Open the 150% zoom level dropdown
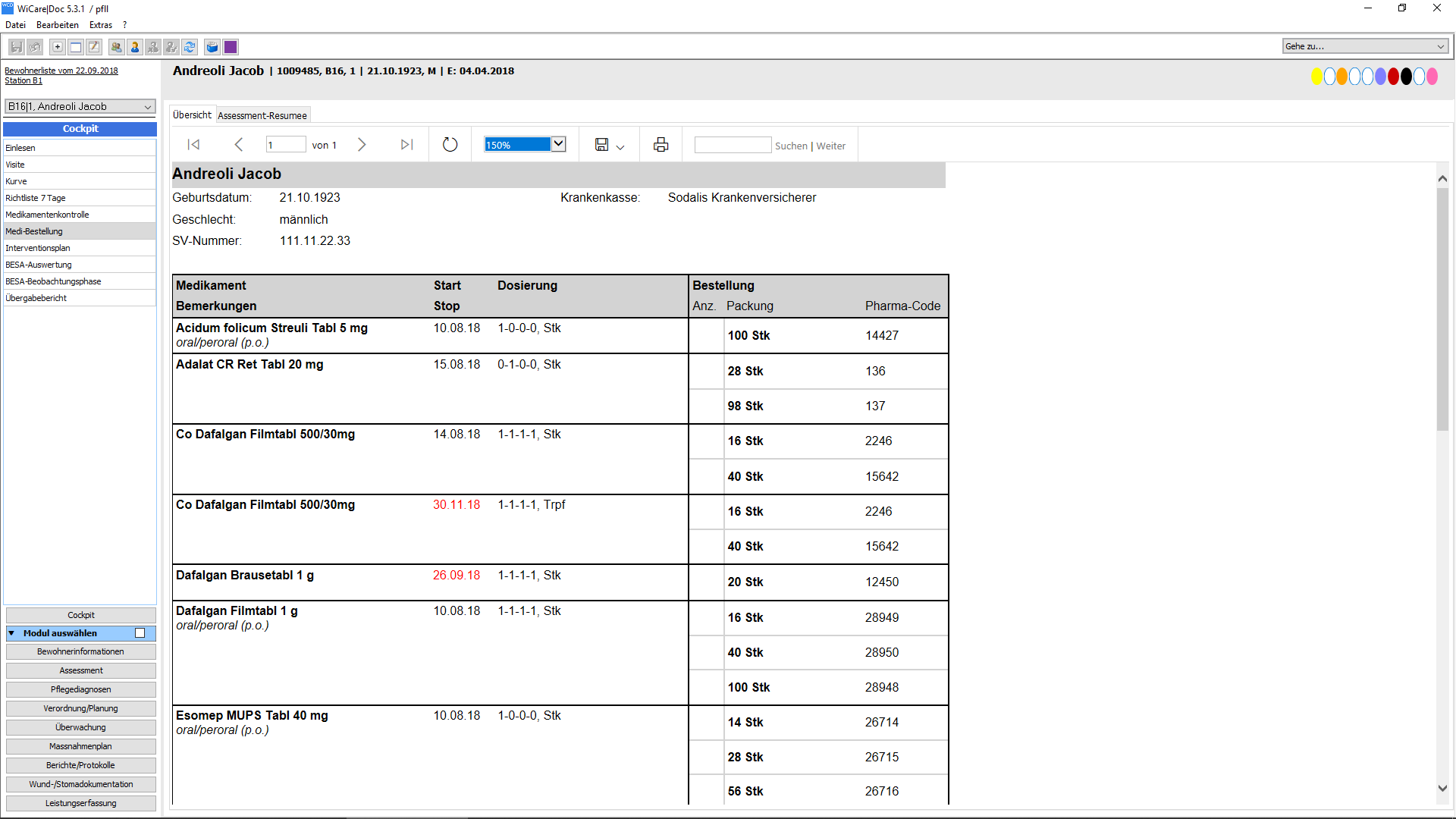 [559, 144]
